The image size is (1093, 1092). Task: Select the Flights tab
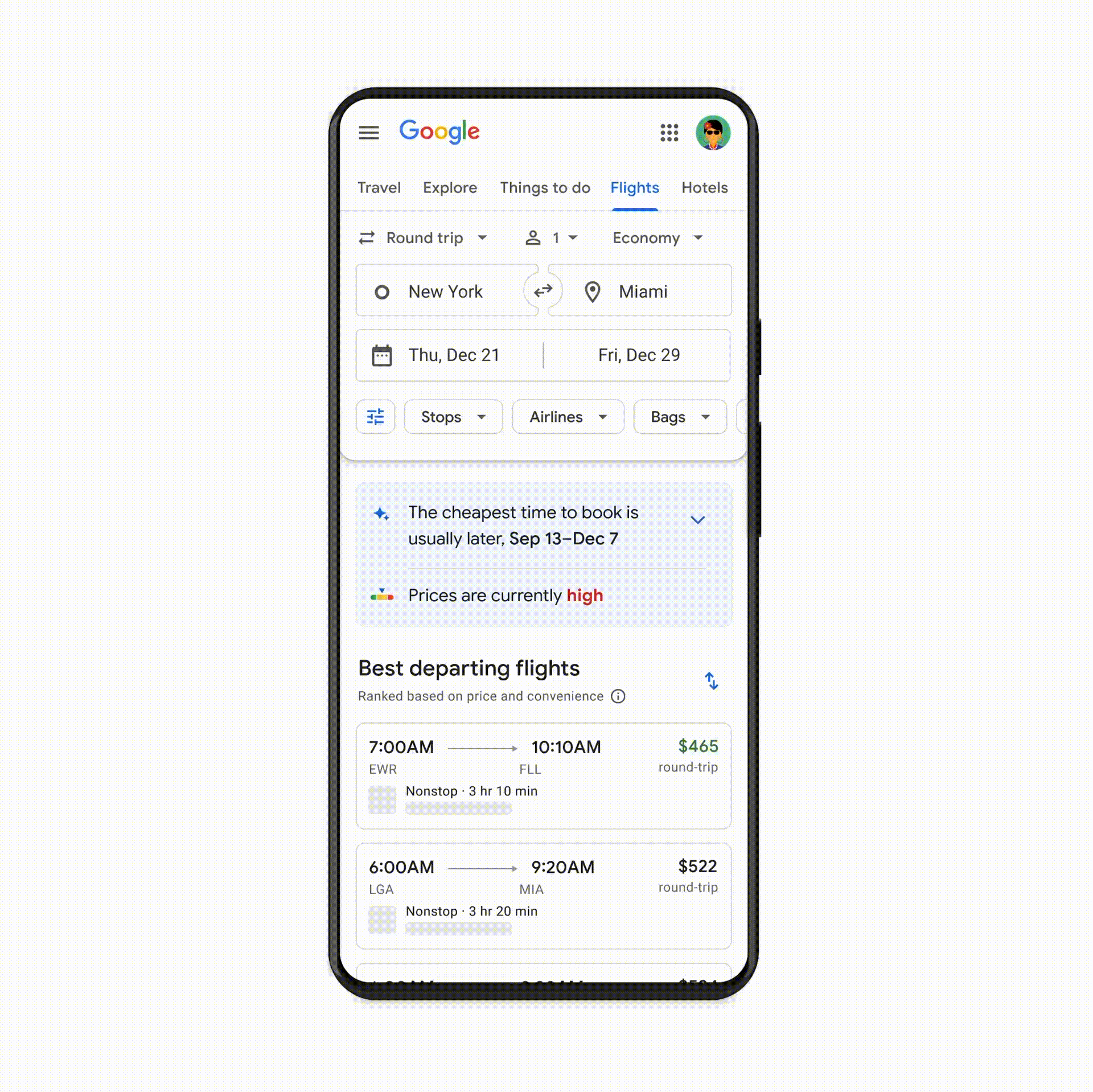point(634,188)
